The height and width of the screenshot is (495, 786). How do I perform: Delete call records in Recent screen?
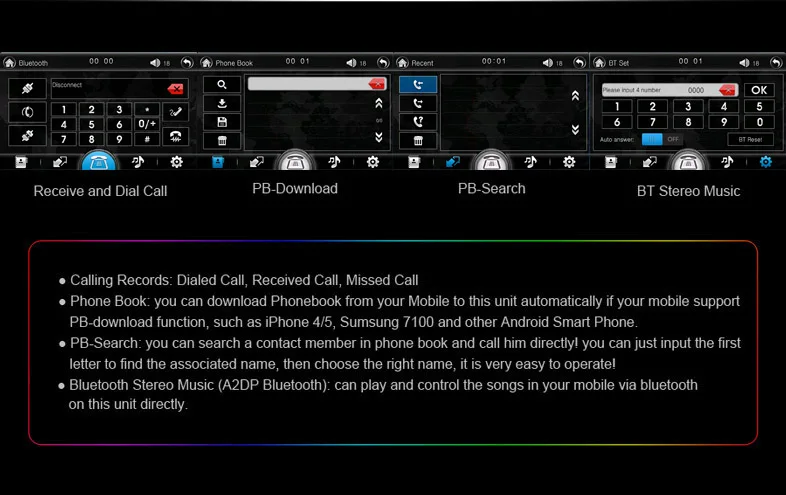pyautogui.click(x=418, y=140)
